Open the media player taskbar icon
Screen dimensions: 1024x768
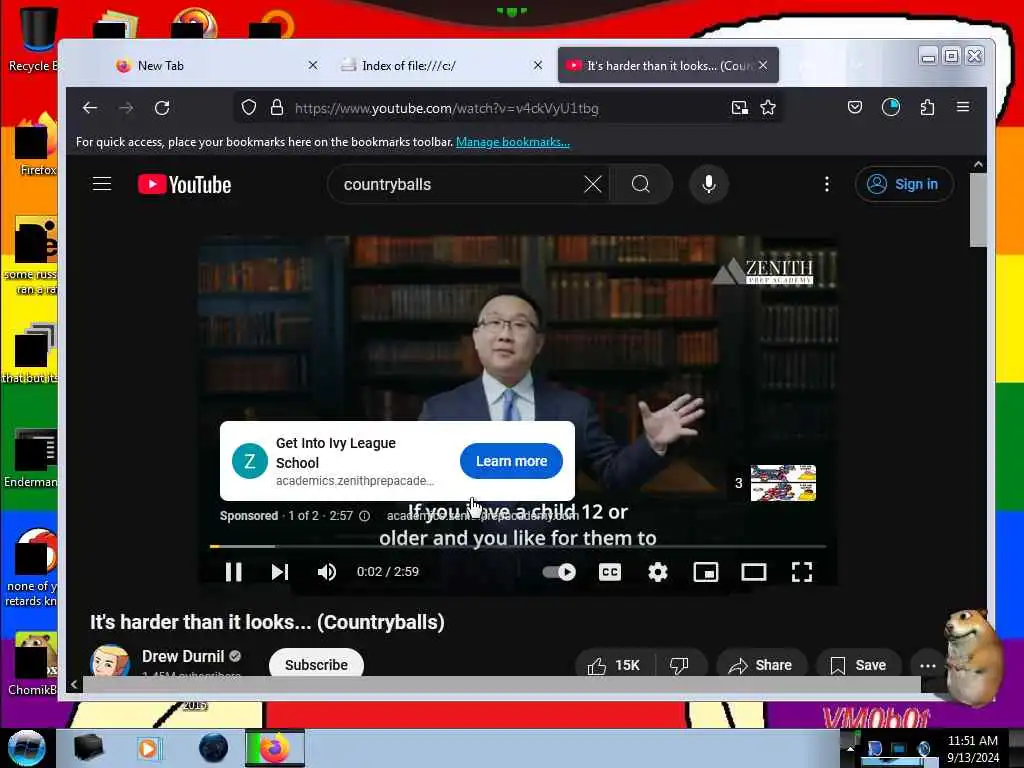[x=148, y=748]
